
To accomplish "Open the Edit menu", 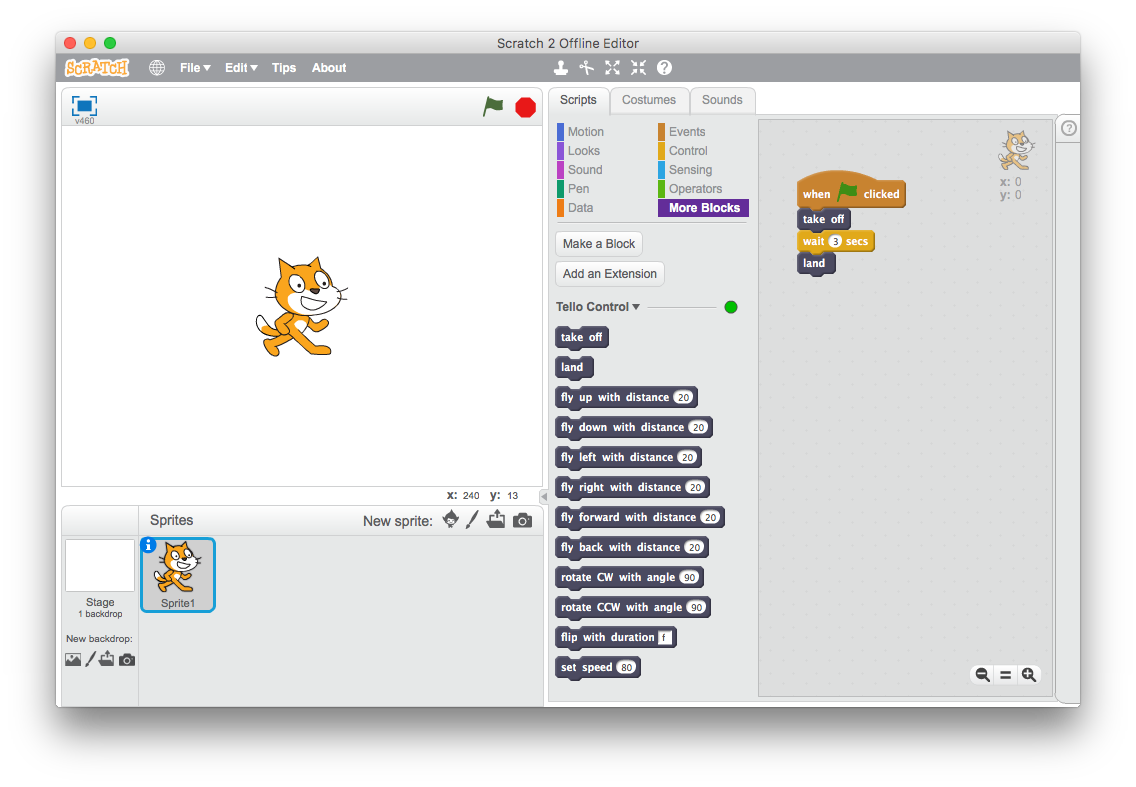I will tap(241, 67).
